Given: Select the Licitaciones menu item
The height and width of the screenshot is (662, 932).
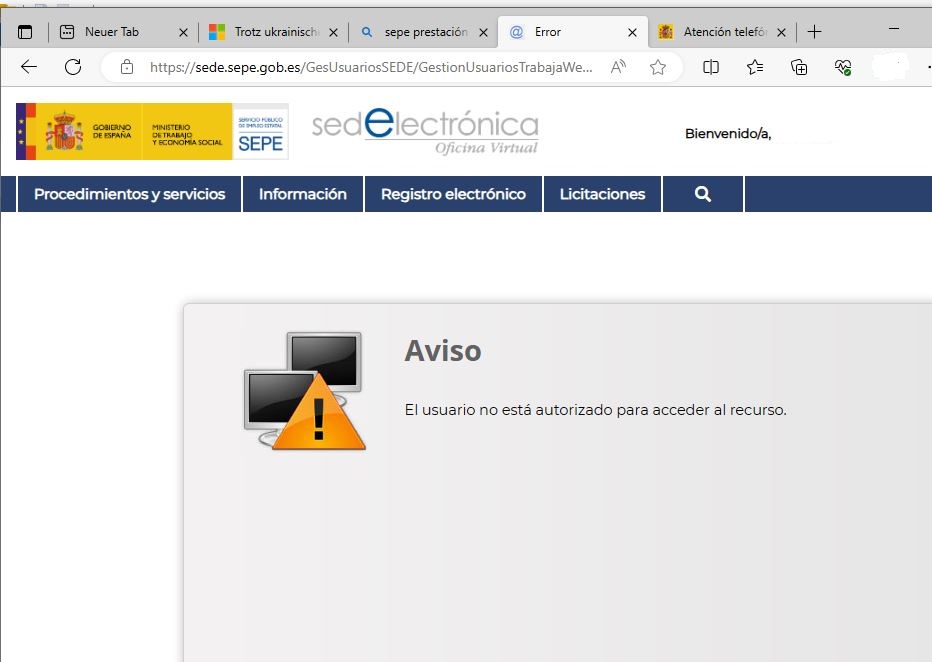Looking at the screenshot, I should point(602,194).
